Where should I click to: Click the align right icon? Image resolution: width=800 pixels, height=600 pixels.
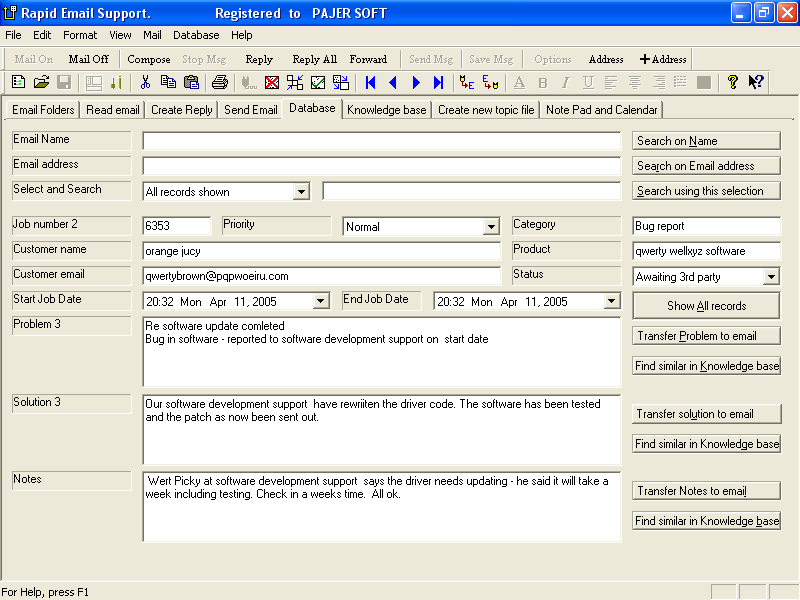pos(659,82)
